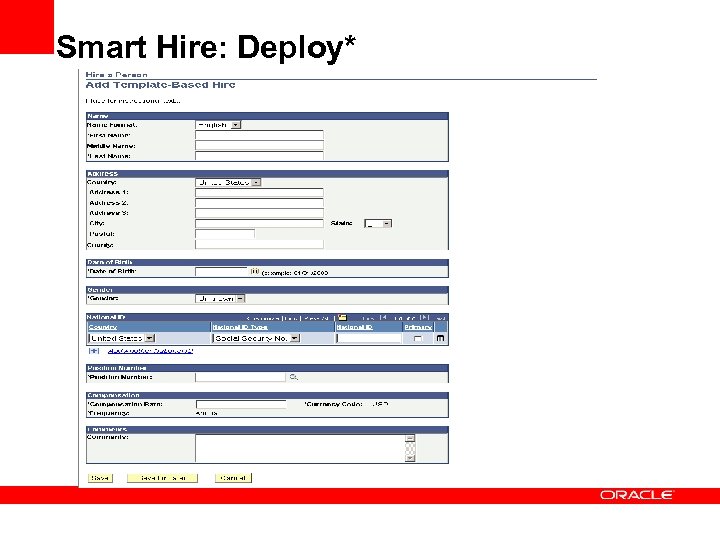Click the Last Name input field
Image resolution: width=720 pixels, height=540 pixels.
click(259, 156)
